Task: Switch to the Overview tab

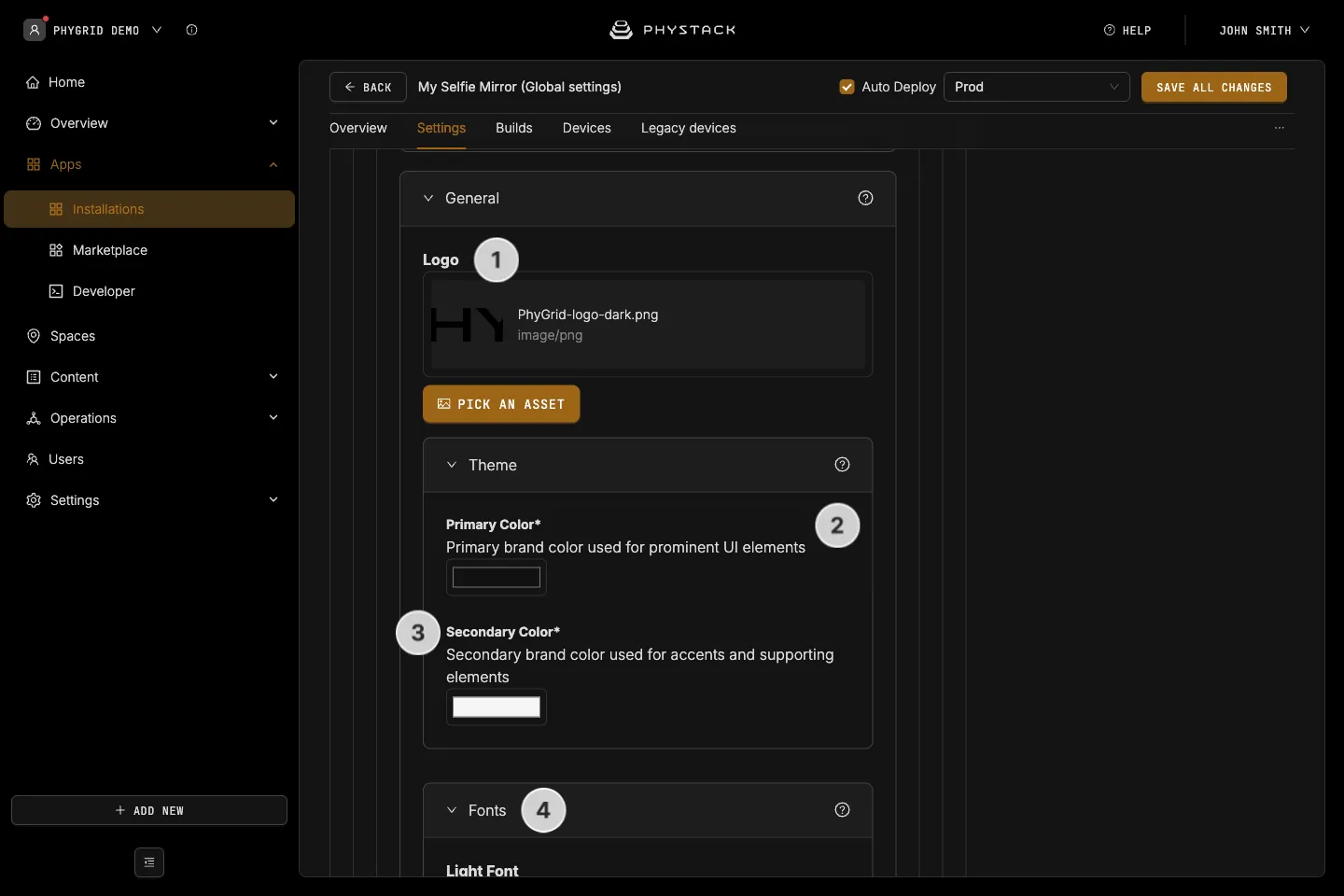Action: [x=358, y=128]
